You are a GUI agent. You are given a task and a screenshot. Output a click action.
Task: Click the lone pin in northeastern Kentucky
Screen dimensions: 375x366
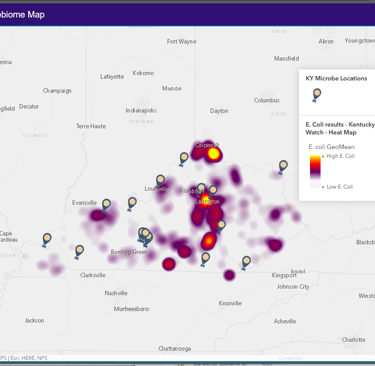point(283,167)
